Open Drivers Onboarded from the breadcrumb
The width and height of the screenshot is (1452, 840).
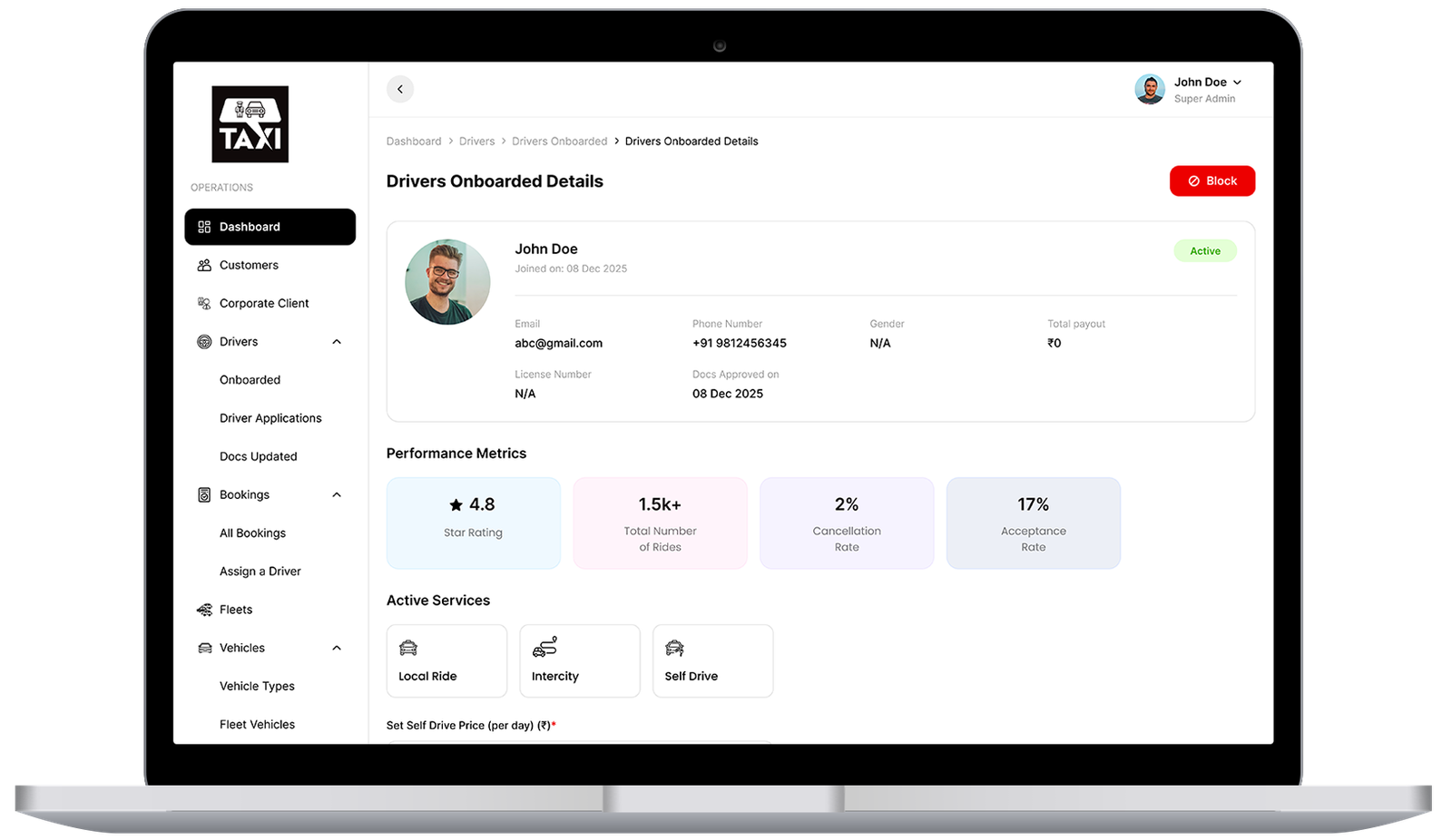tap(559, 141)
